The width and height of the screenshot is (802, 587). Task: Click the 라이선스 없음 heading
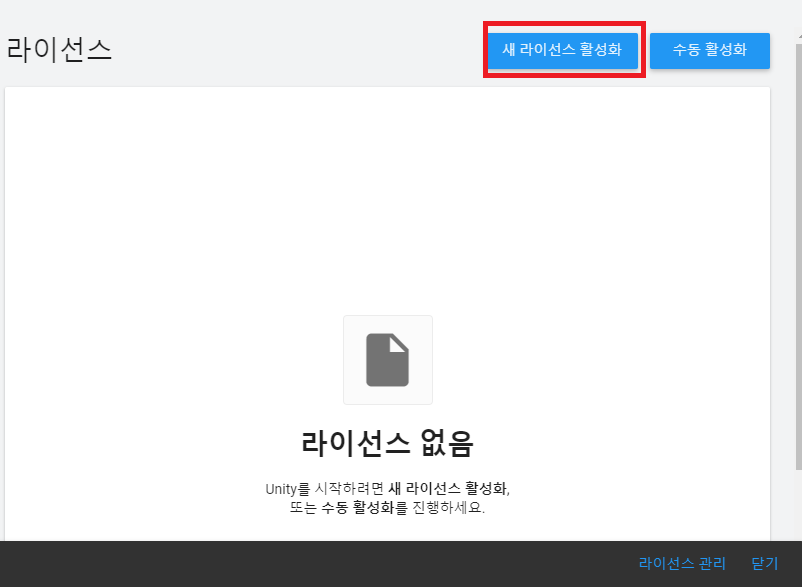tap(387, 443)
